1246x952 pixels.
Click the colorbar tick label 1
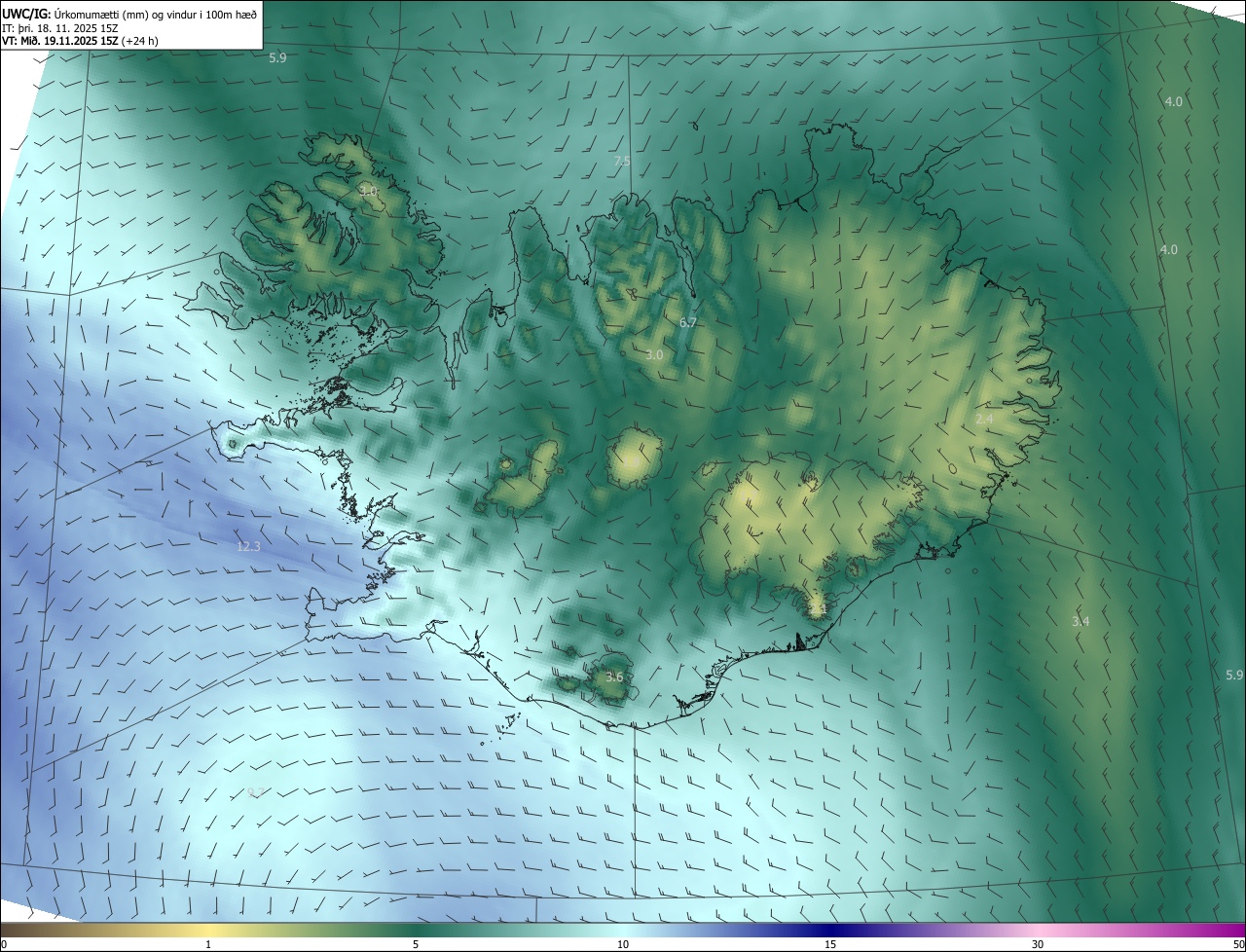click(208, 944)
